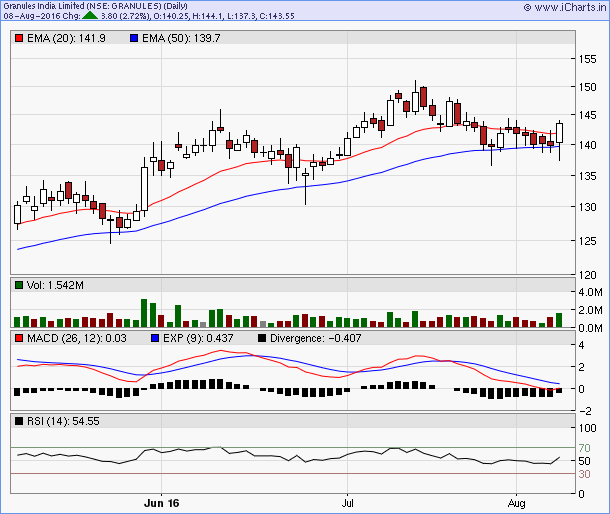Click the 08-Aug-2016 Chg date text
Viewport: 610px width, 514px height.
tap(42, 16)
